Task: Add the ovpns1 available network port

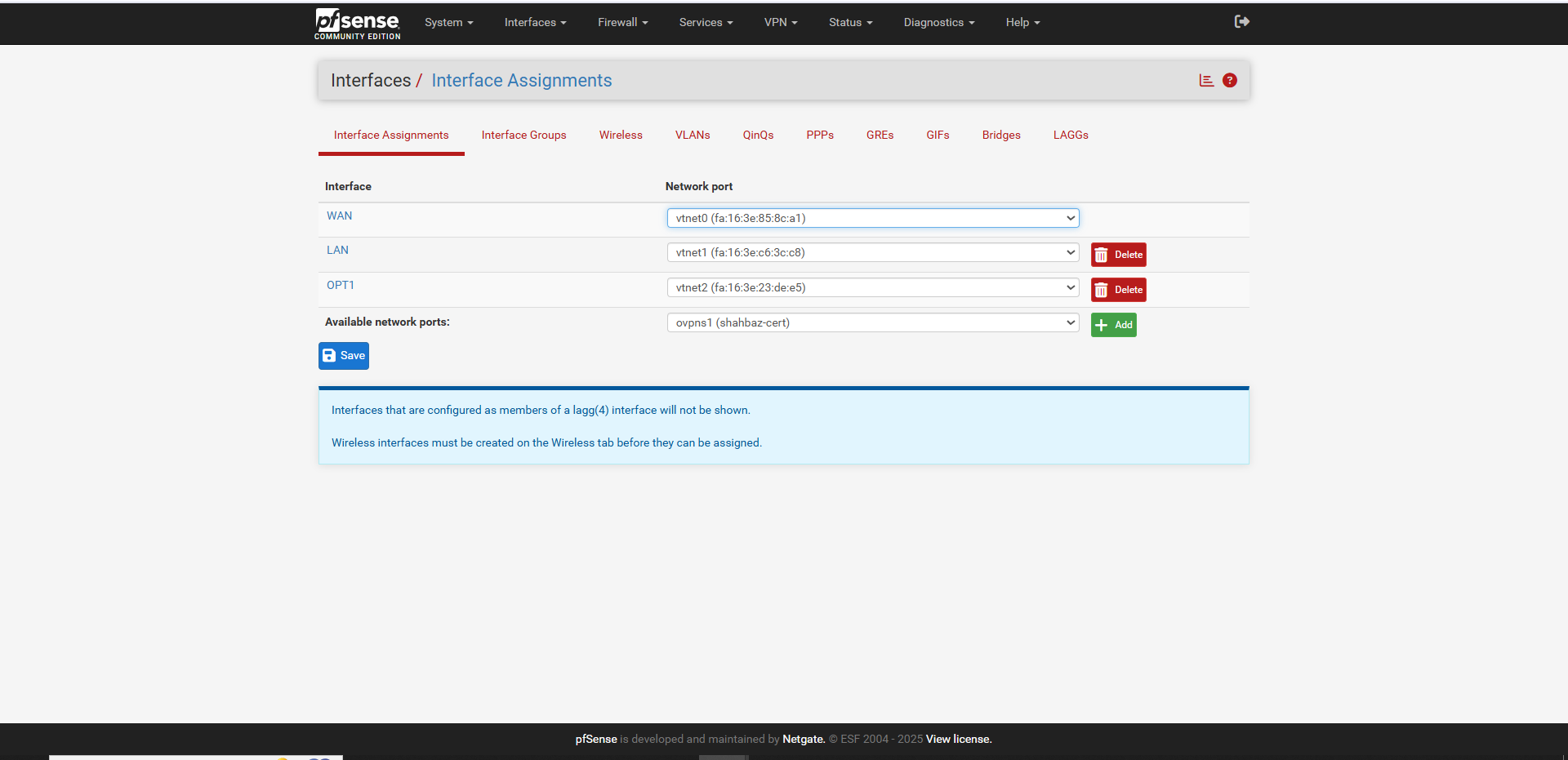Action: tap(1113, 325)
